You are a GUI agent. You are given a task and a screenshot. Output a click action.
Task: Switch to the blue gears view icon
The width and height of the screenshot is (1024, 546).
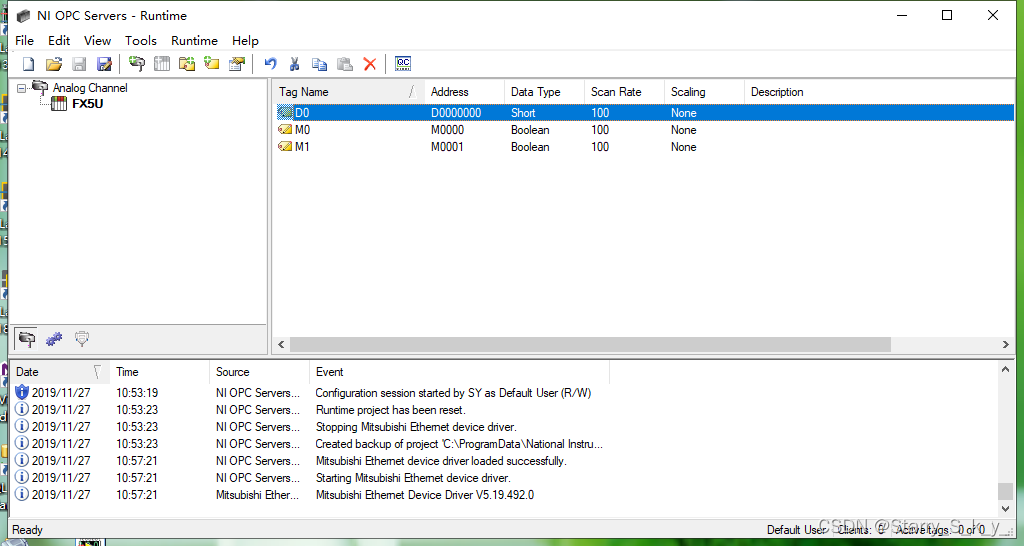tap(54, 338)
